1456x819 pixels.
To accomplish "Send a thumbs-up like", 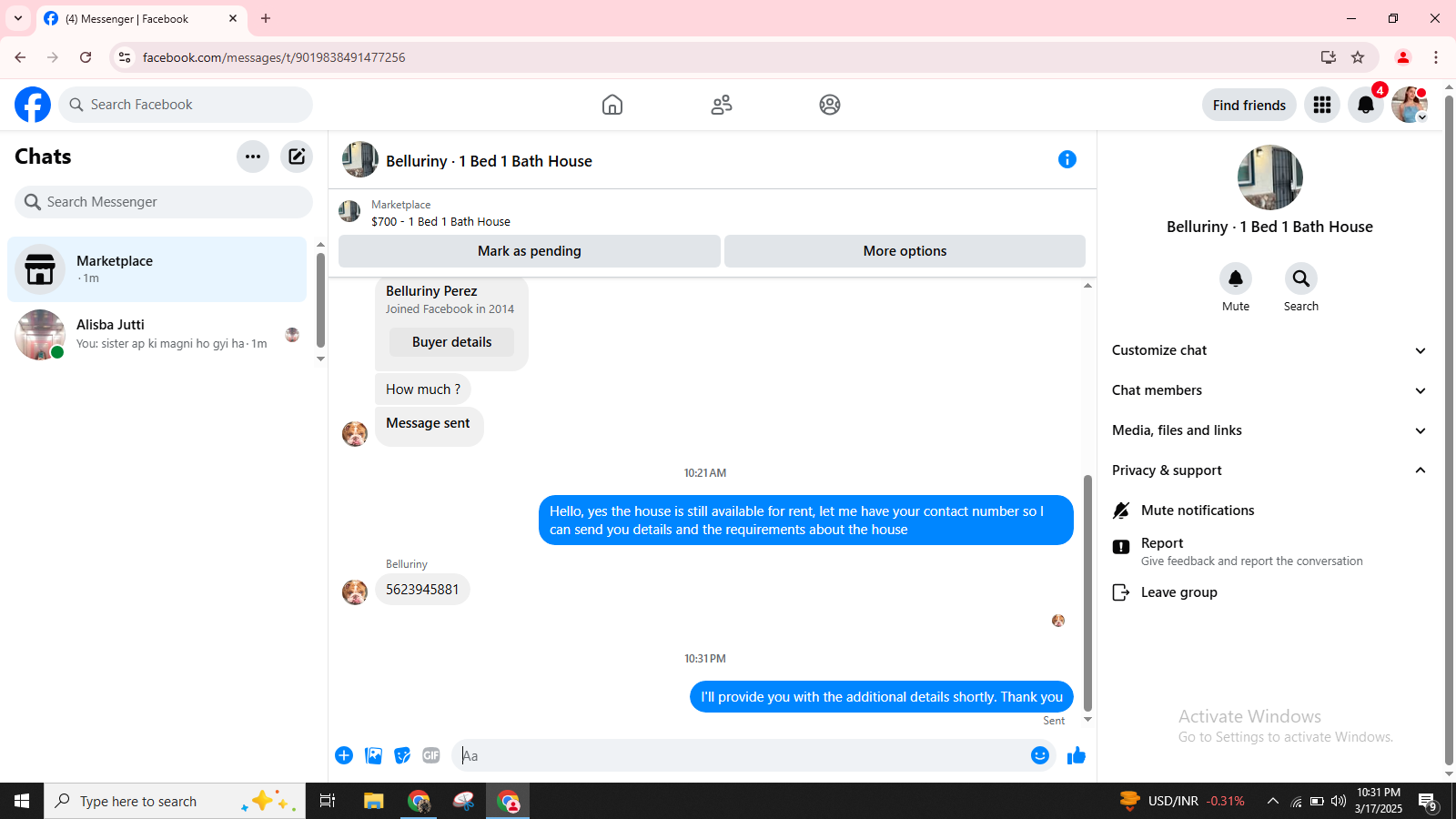I will tap(1077, 755).
